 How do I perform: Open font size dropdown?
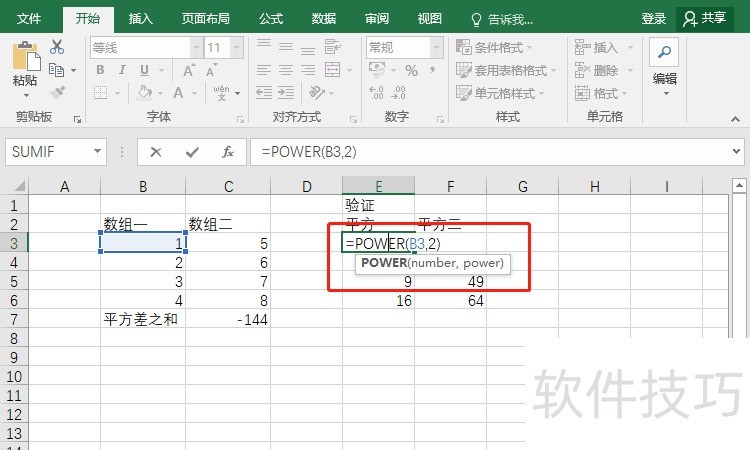coord(237,47)
